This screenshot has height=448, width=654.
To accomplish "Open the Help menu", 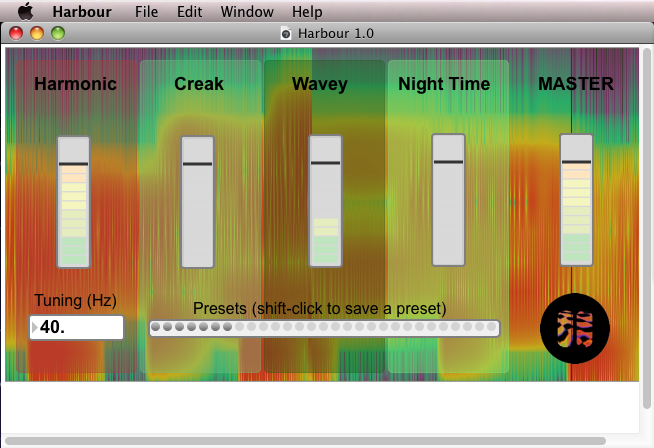I will click(307, 12).
